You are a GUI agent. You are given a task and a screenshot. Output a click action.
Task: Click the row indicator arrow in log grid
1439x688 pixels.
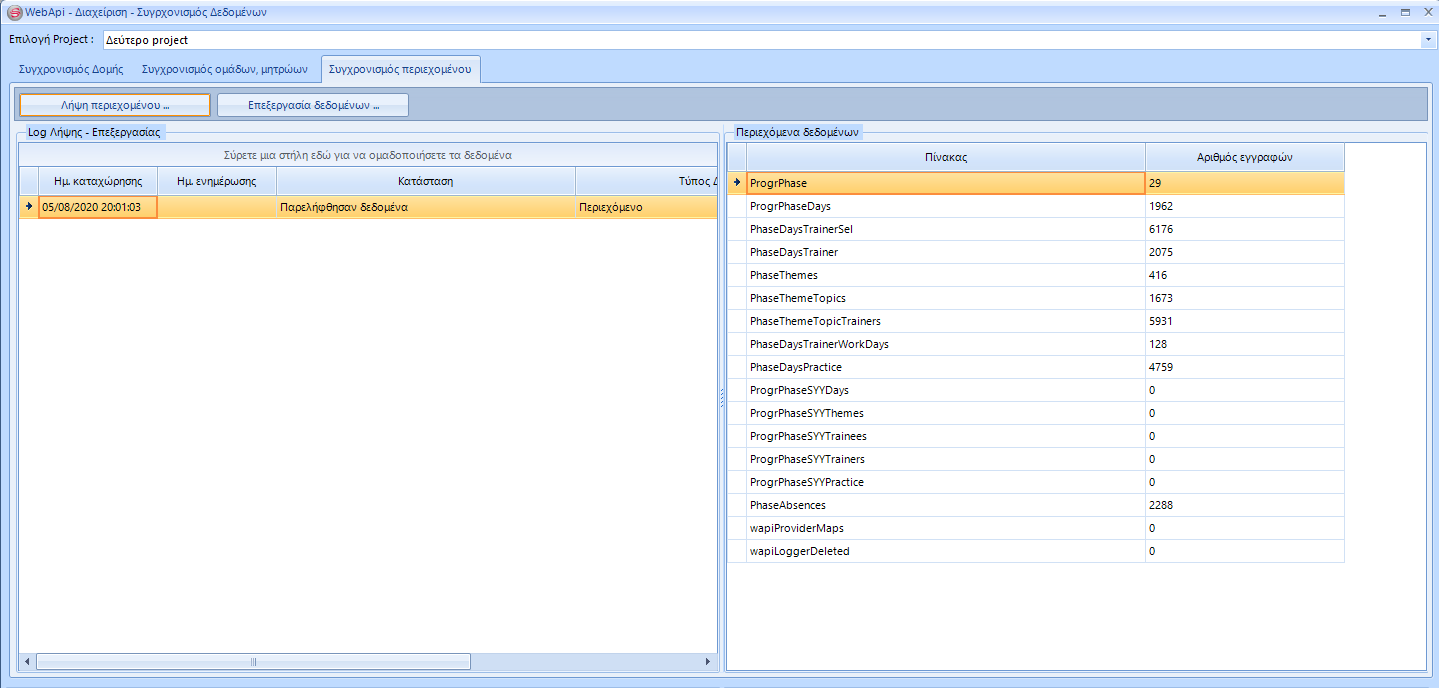coord(29,208)
